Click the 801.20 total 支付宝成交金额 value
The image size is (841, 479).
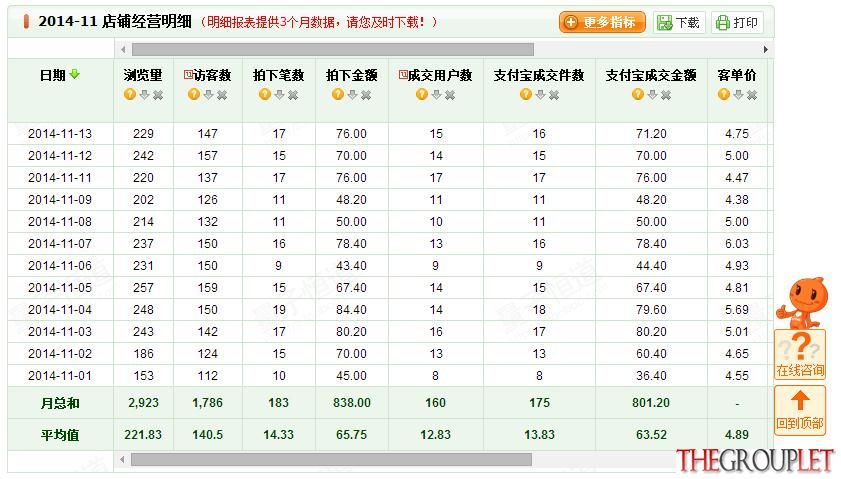pyautogui.click(x=651, y=403)
